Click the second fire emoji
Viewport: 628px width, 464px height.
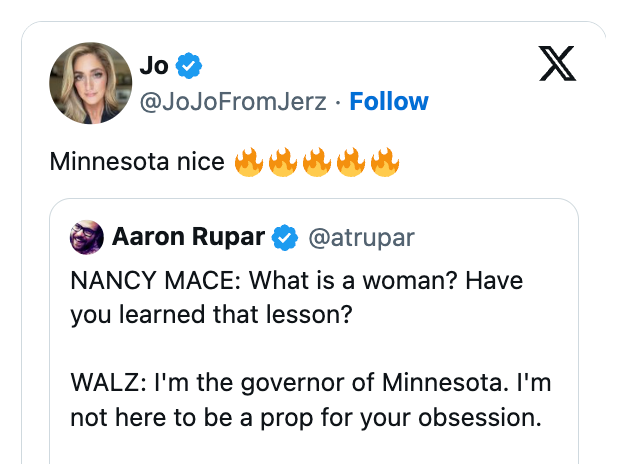283,161
